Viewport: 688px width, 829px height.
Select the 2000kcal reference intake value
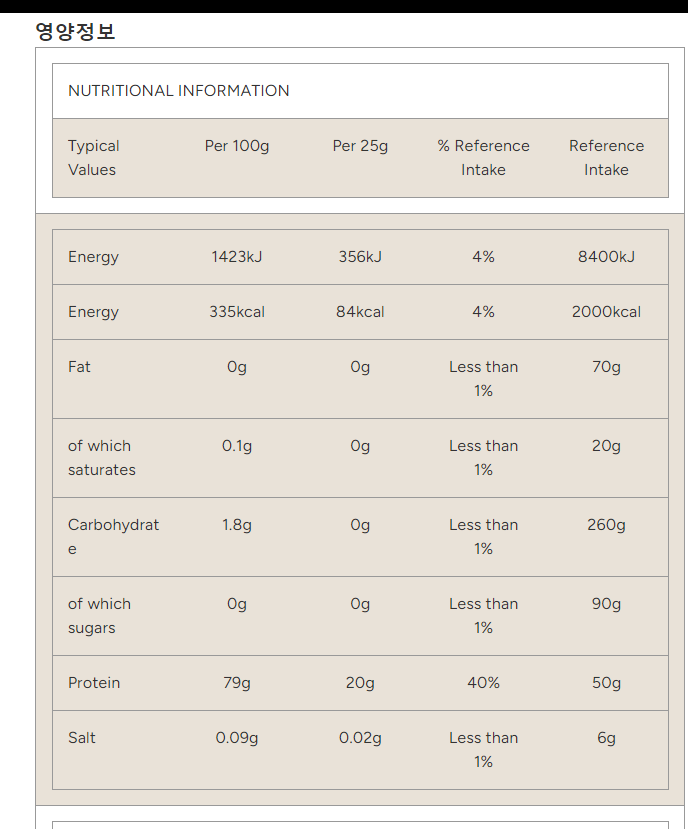[x=606, y=312]
